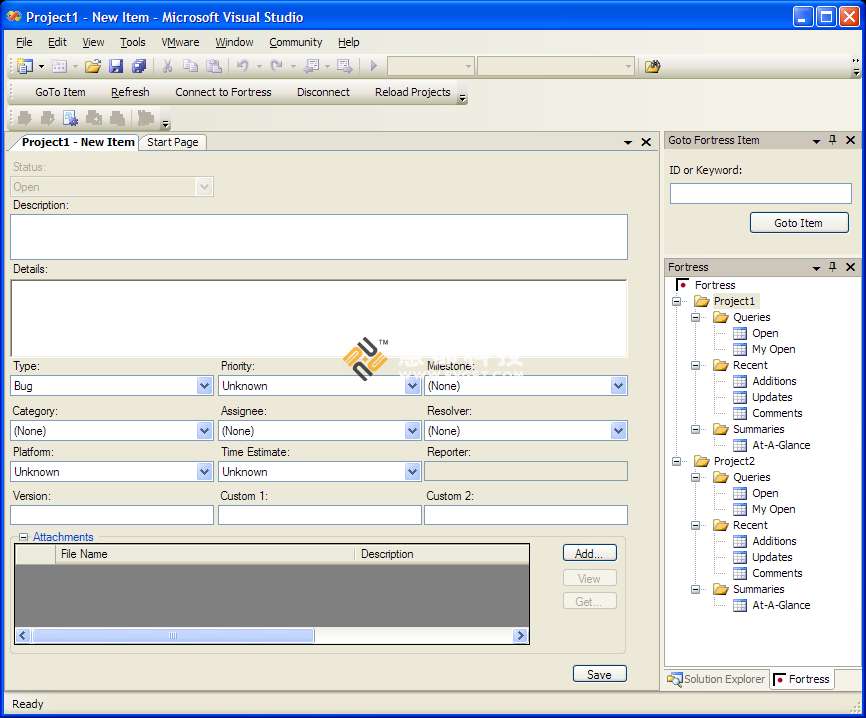Click the Project1 folder icon in tree
866x718 pixels.
coord(702,301)
